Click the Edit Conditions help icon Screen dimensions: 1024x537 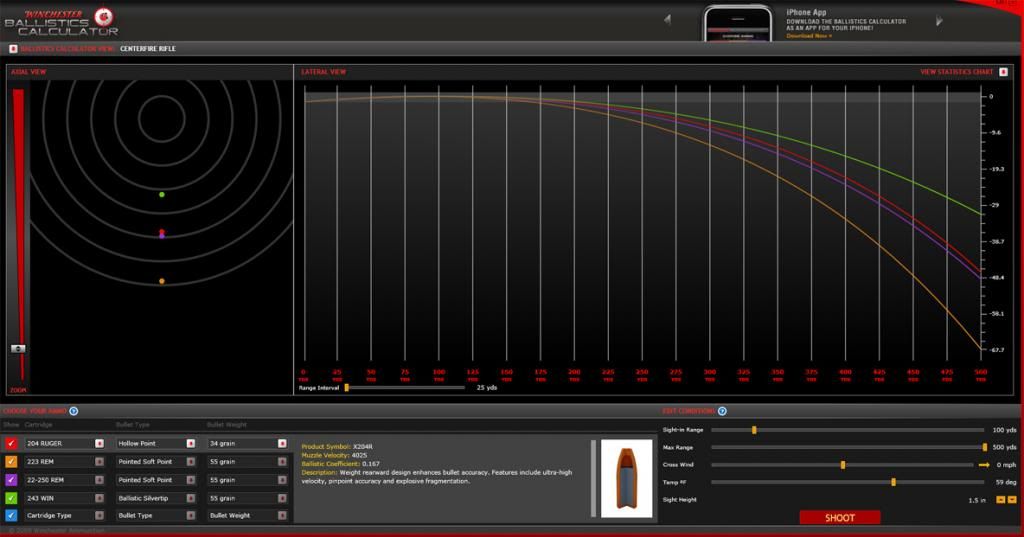[722, 411]
